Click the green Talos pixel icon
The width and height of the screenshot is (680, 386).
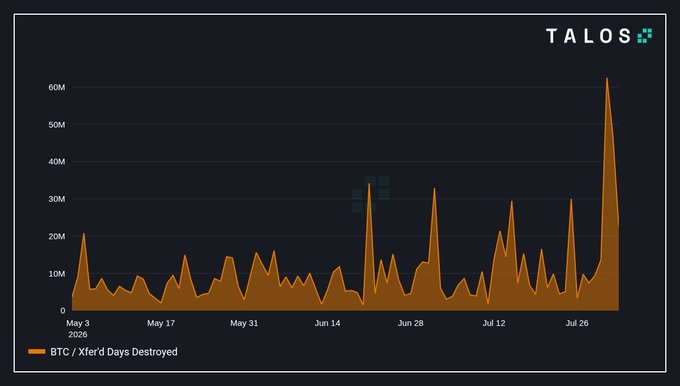(x=644, y=36)
